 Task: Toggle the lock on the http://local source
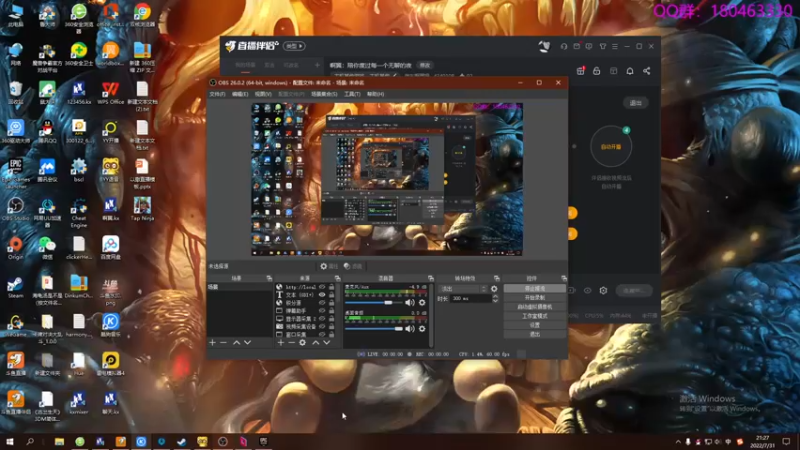332,287
